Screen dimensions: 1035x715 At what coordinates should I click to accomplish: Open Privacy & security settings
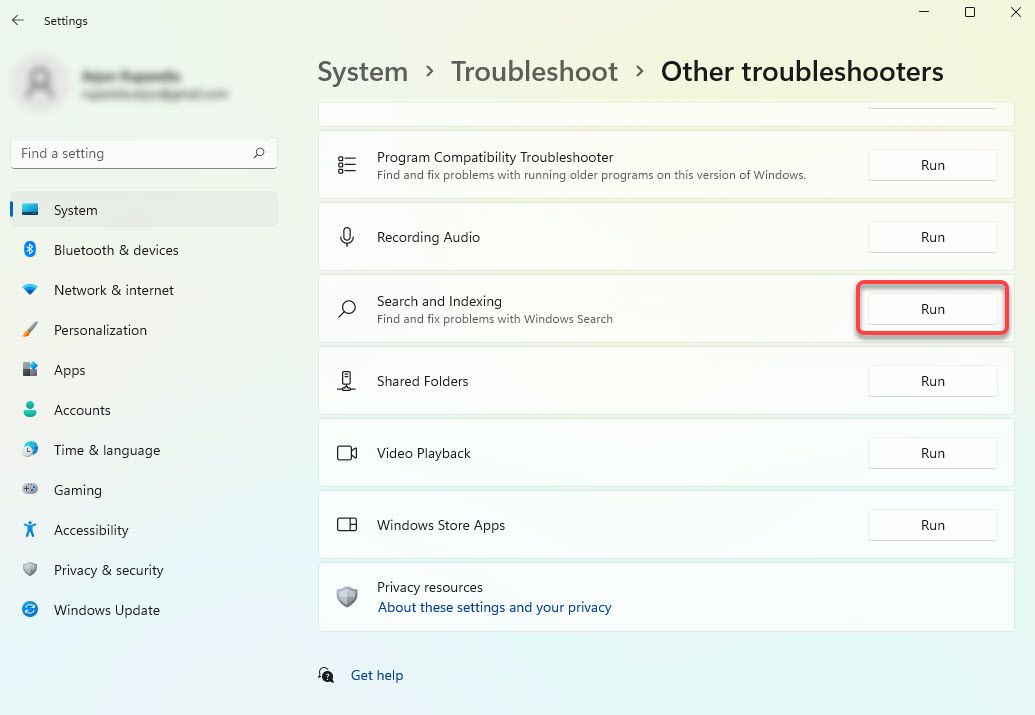(108, 570)
